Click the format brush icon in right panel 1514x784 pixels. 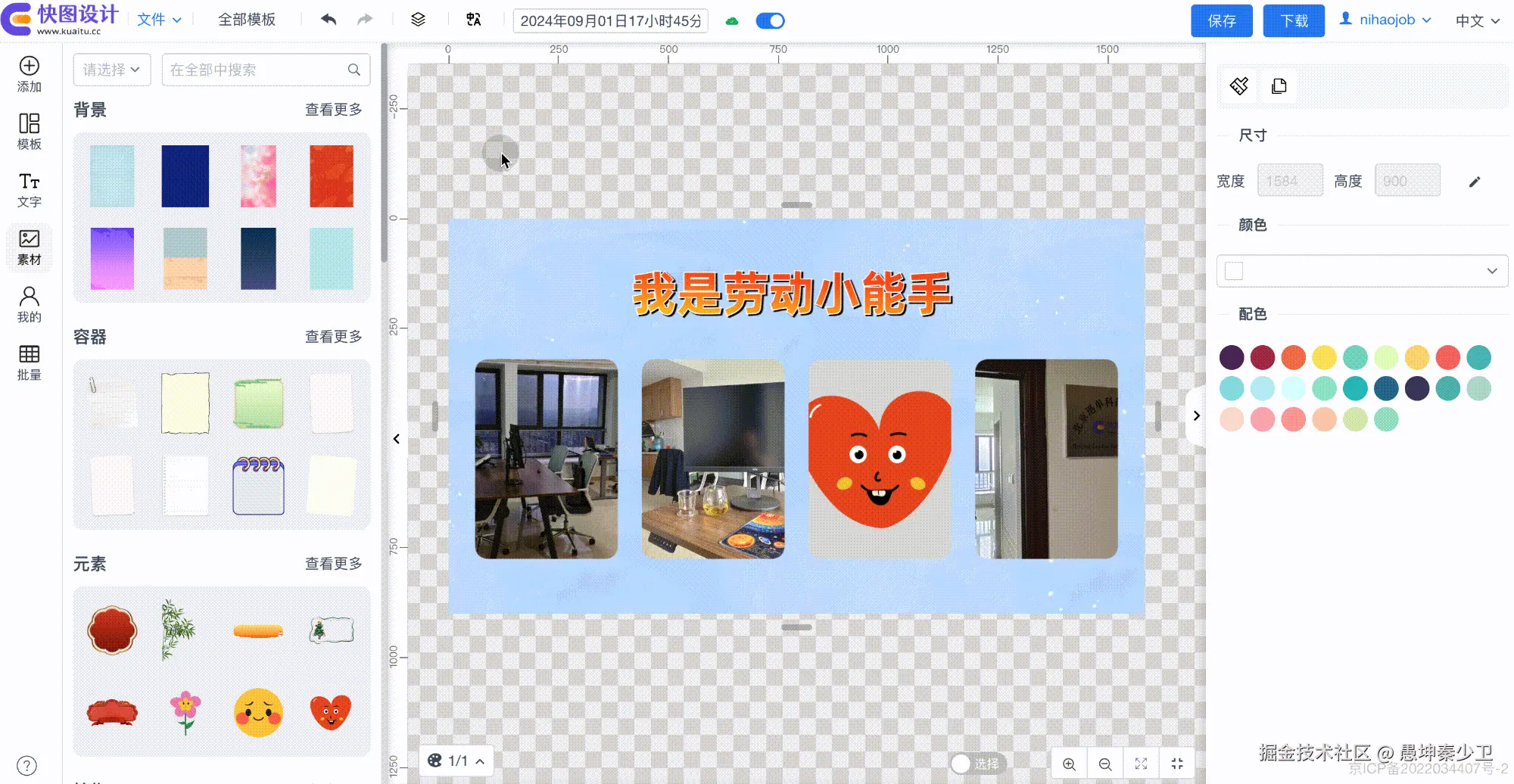(x=1238, y=86)
